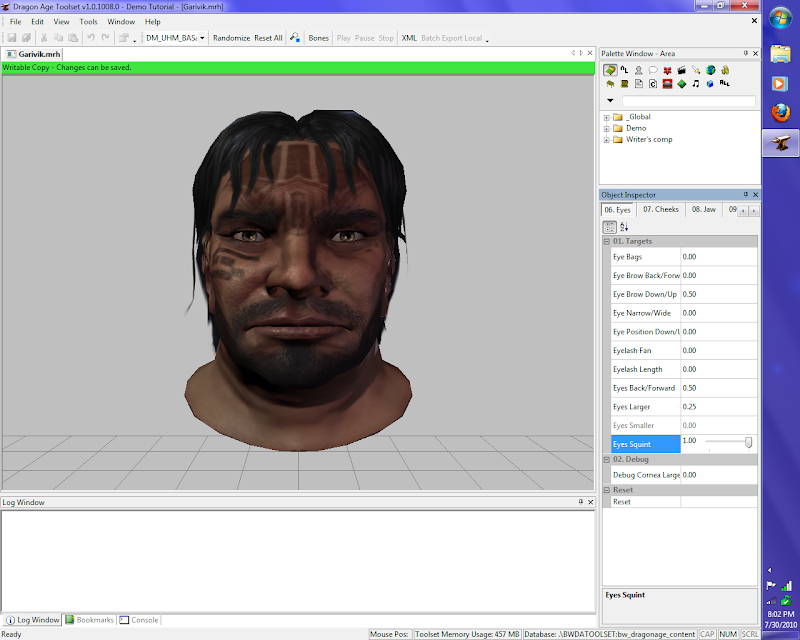
Task: Select the creature (red monster) palette icon
Action: (x=667, y=70)
